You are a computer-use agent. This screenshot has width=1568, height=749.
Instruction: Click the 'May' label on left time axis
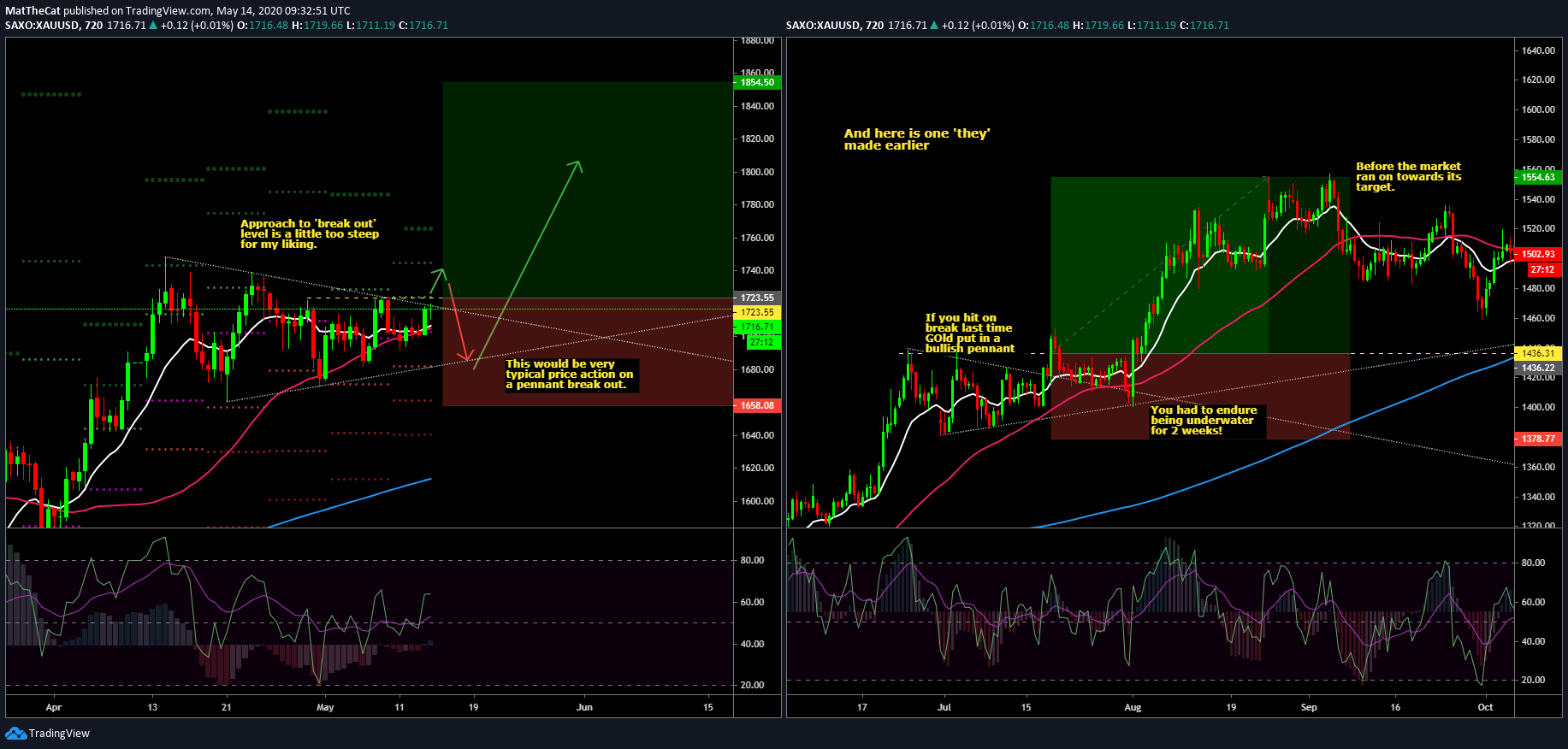coord(325,707)
